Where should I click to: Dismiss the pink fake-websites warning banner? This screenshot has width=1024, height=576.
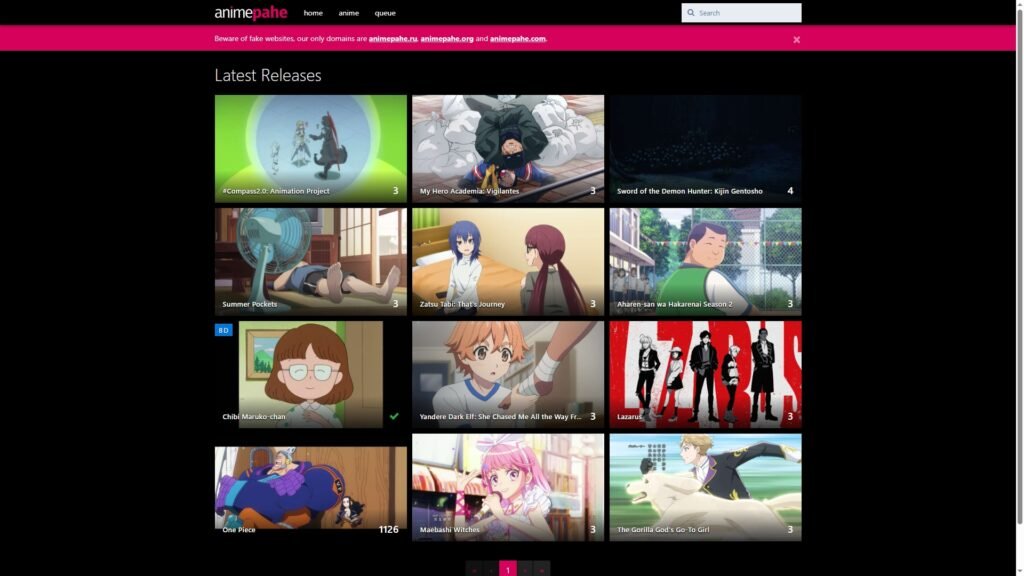tap(796, 40)
